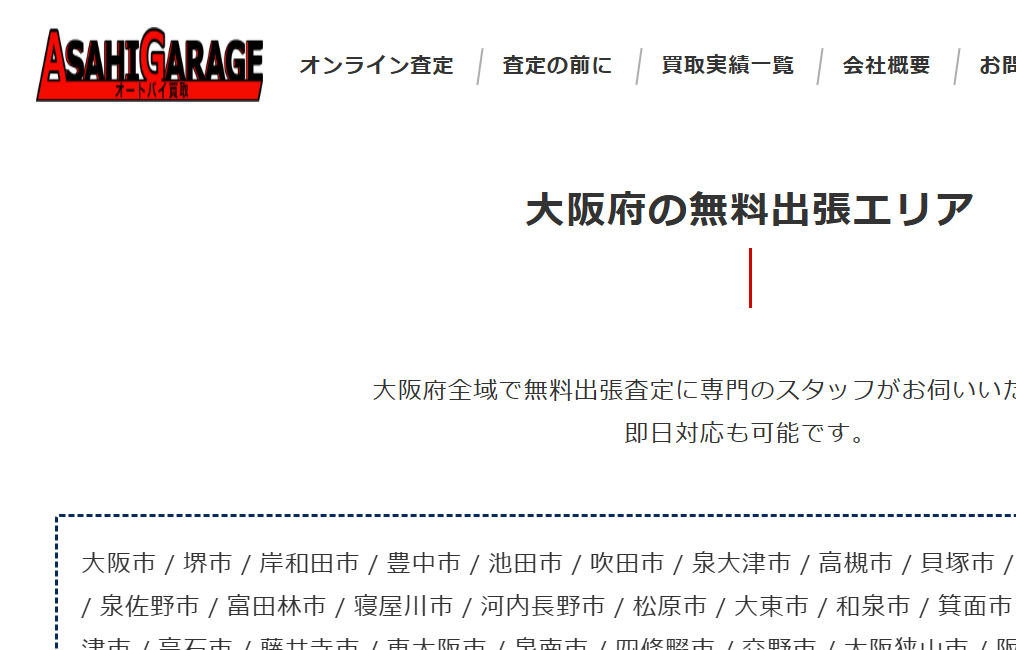1016x650 pixels.
Task: Click 貝塚市 in the area list
Action: point(957,563)
